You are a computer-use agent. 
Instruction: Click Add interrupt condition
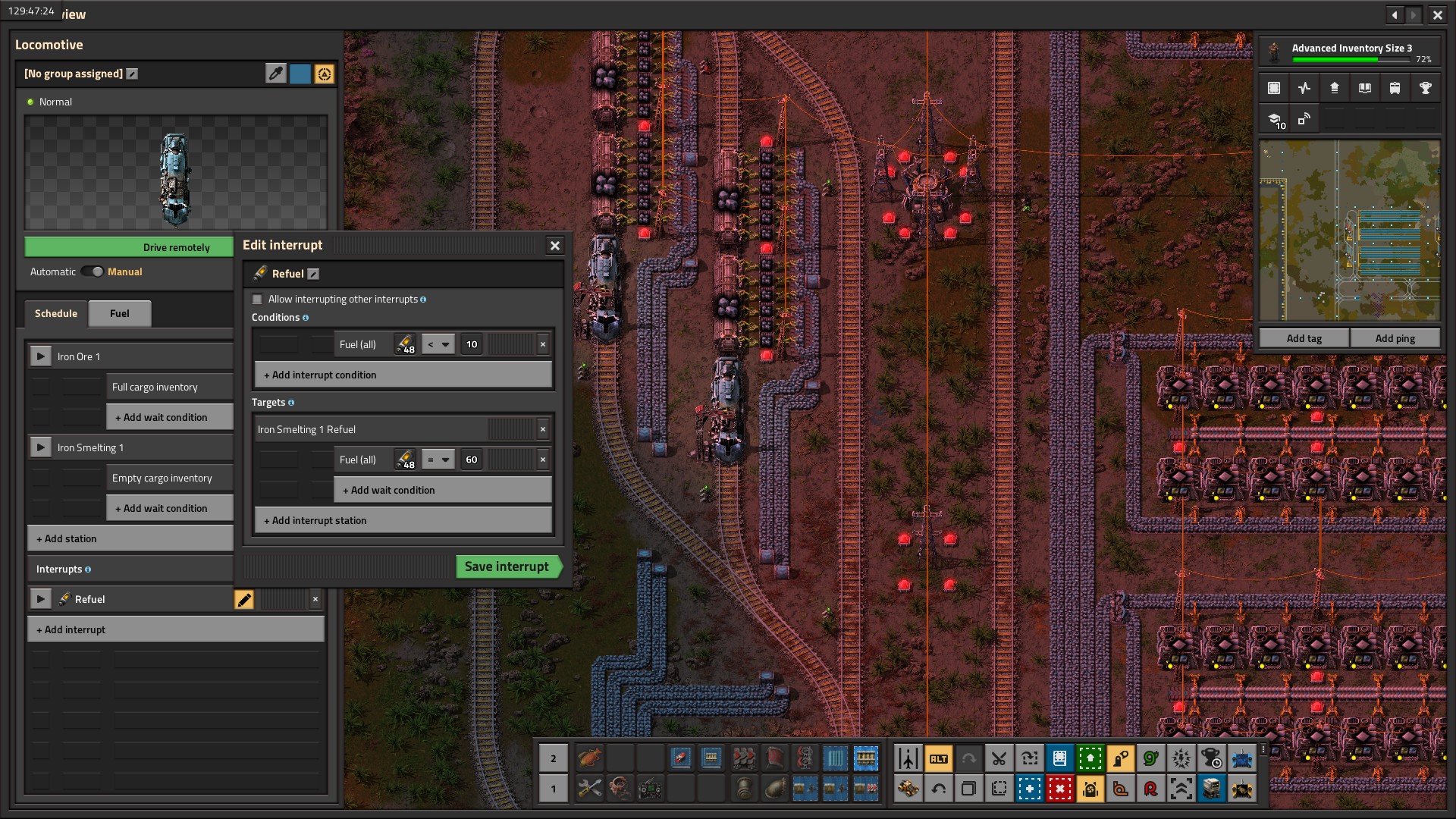click(403, 375)
